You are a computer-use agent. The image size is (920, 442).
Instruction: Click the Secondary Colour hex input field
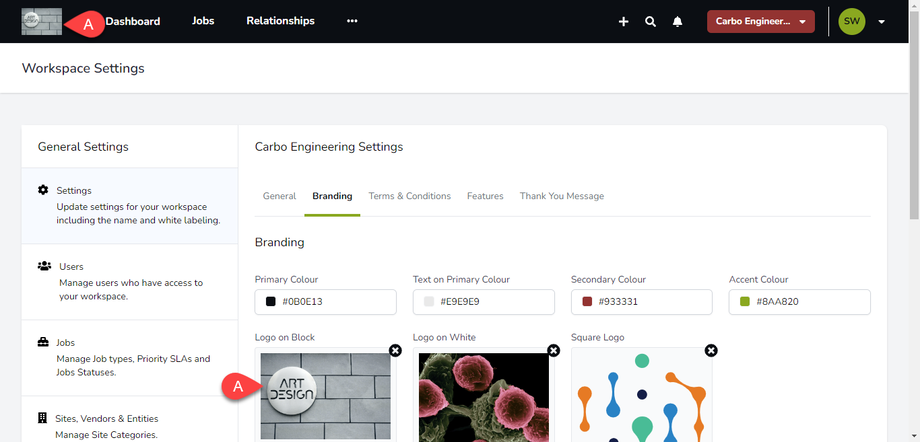point(650,302)
